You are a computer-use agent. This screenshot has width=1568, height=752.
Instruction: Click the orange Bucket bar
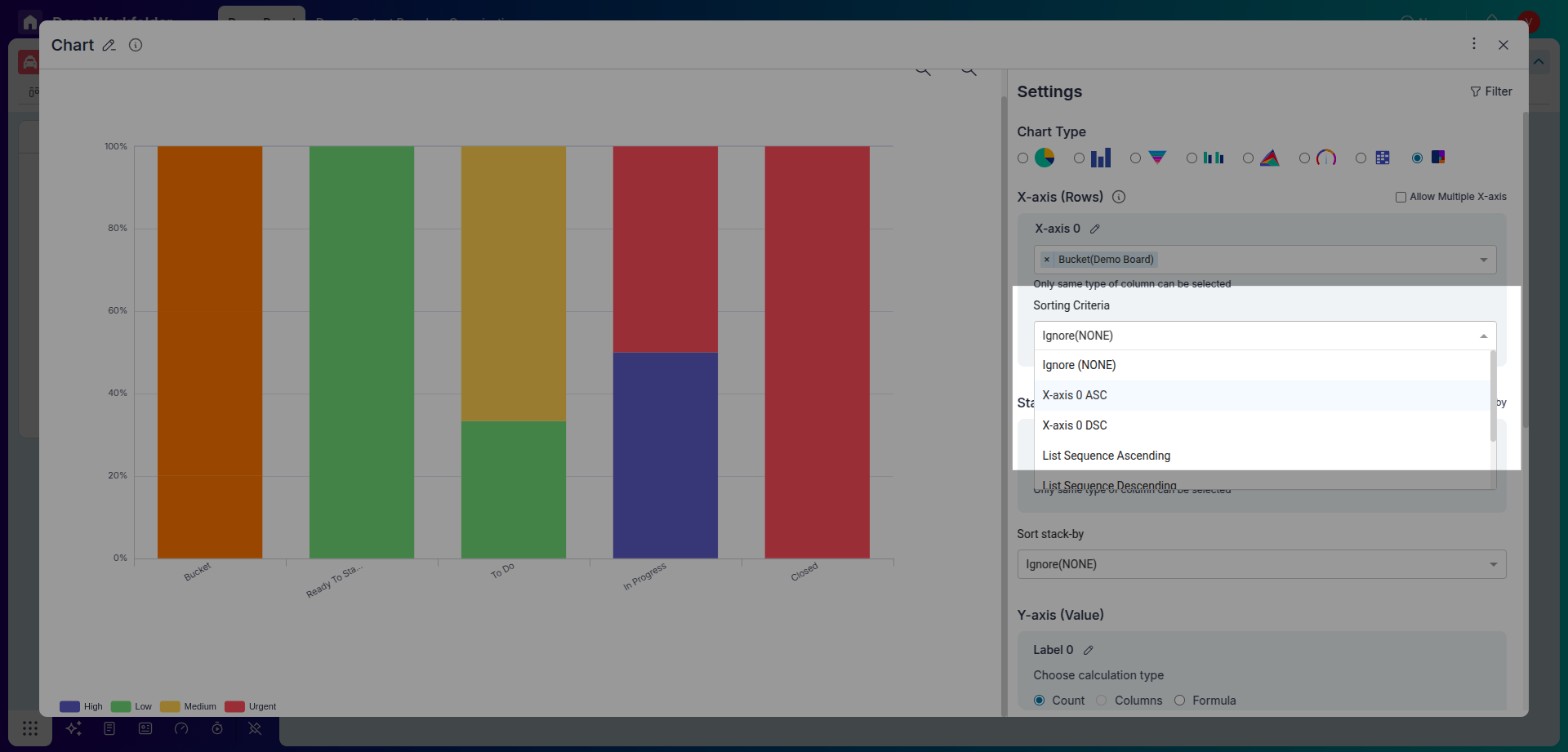[x=210, y=353]
